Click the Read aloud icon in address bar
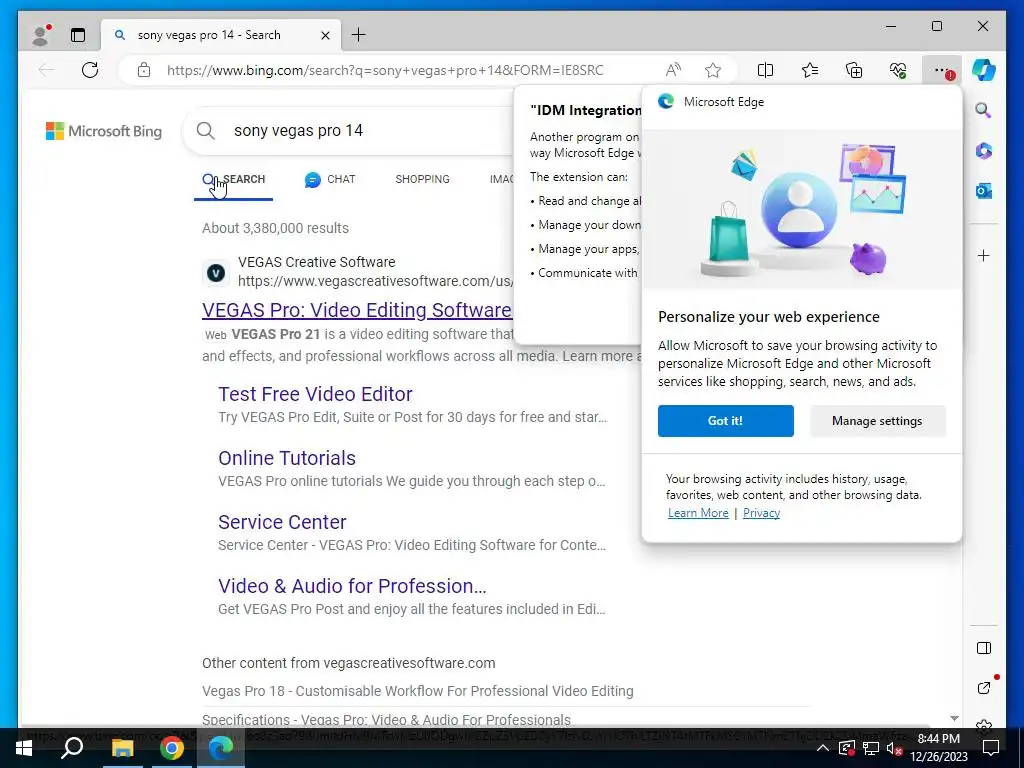Viewport: 1024px width, 768px height. click(673, 70)
